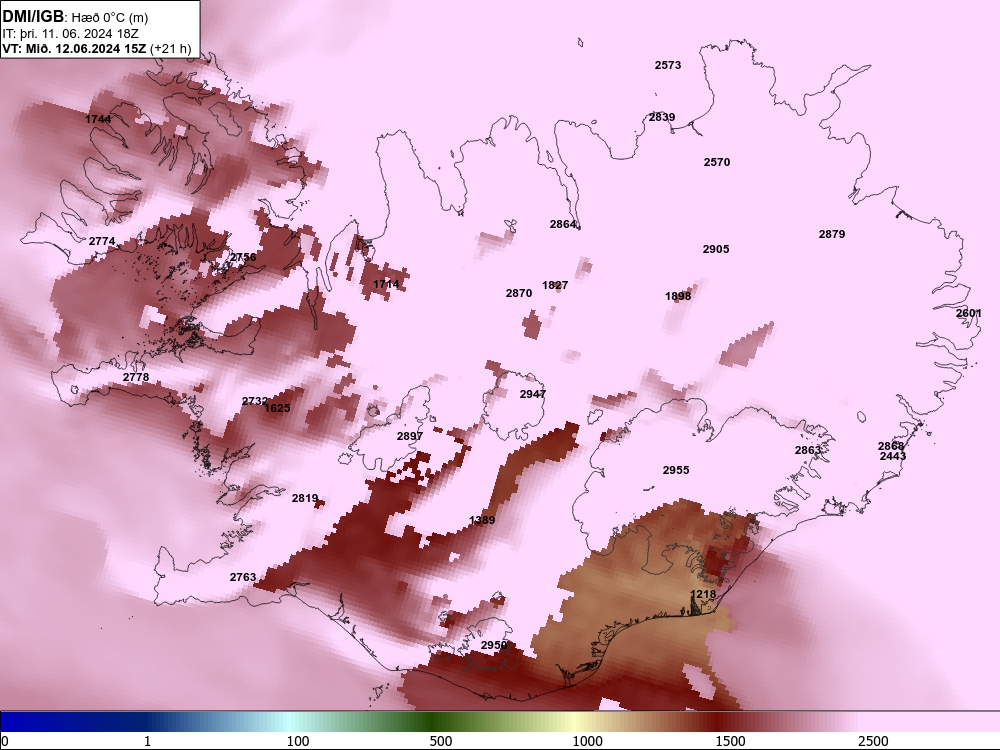This screenshot has width=1000, height=750.
Task: Click the map value 1744 in the Westfjords
Action: (98, 119)
